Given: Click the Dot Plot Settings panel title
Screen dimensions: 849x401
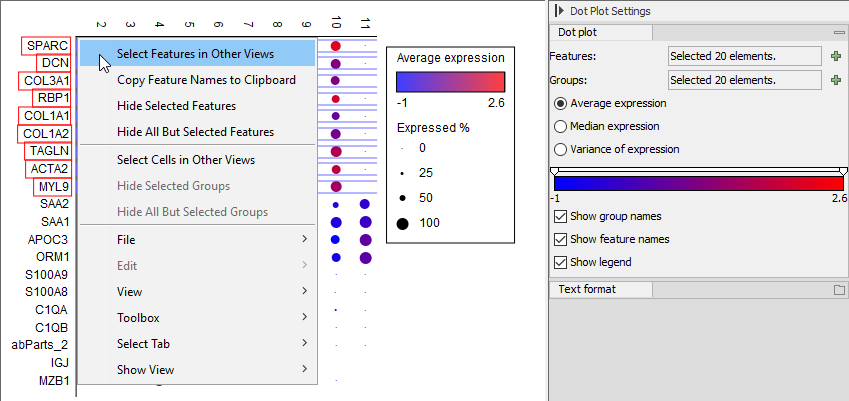Looking at the screenshot, I should click(611, 11).
